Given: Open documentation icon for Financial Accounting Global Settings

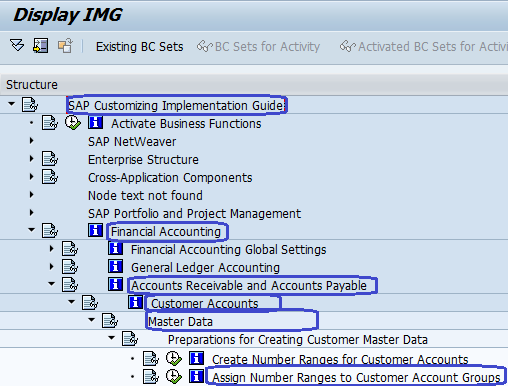Looking at the screenshot, I should coord(70,249).
